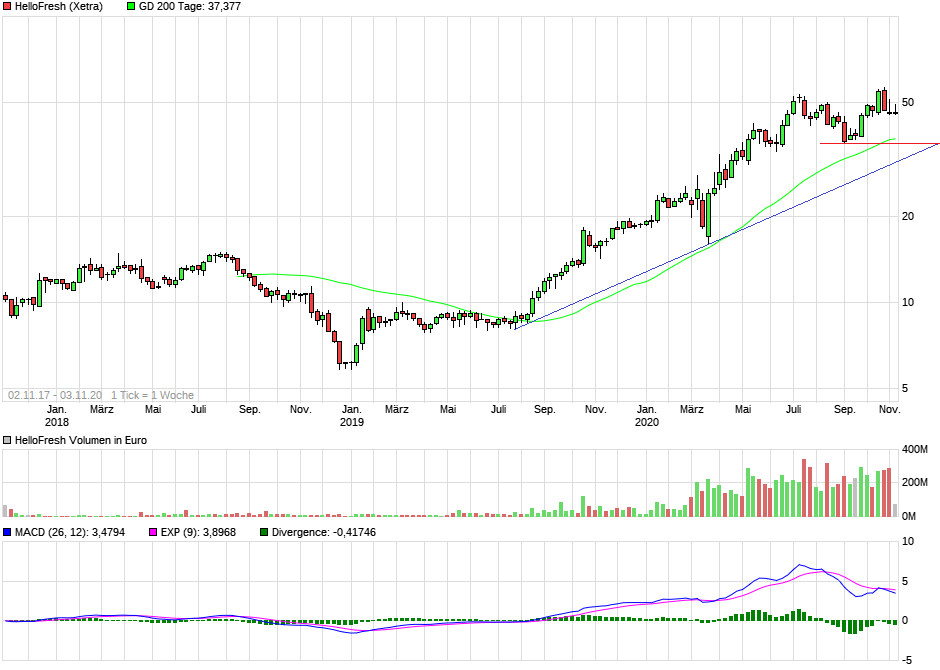Viewport: 940px width, 670px height.
Task: Click the date range text '02.11.17 - 03.11.20'
Action: [x=55, y=395]
